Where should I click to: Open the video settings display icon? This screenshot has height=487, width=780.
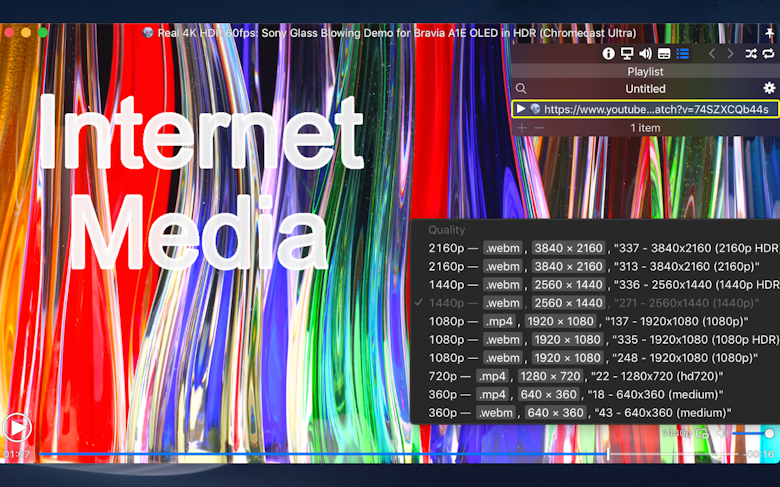tap(627, 54)
